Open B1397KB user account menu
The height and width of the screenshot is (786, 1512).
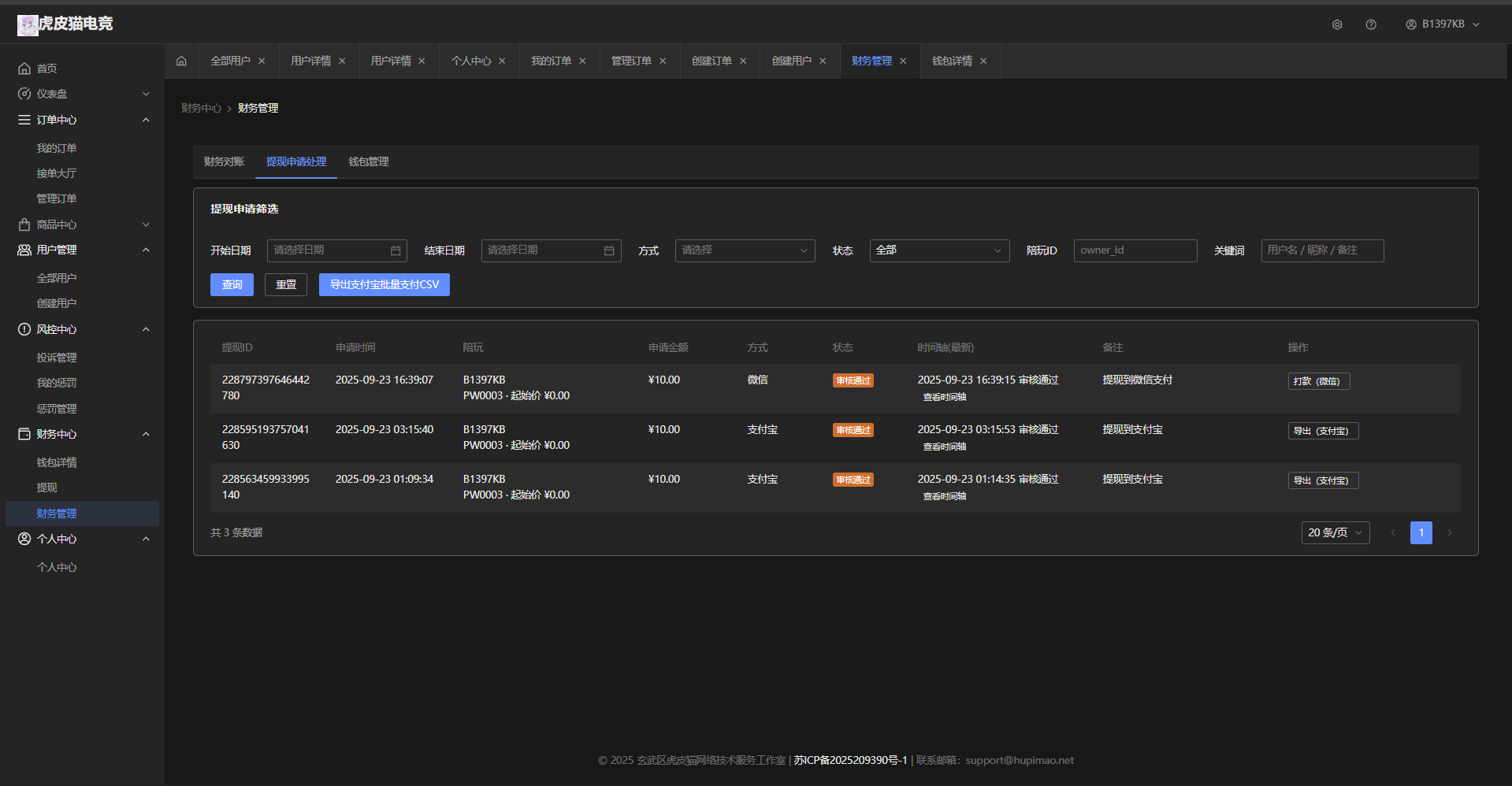pyautogui.click(x=1443, y=24)
